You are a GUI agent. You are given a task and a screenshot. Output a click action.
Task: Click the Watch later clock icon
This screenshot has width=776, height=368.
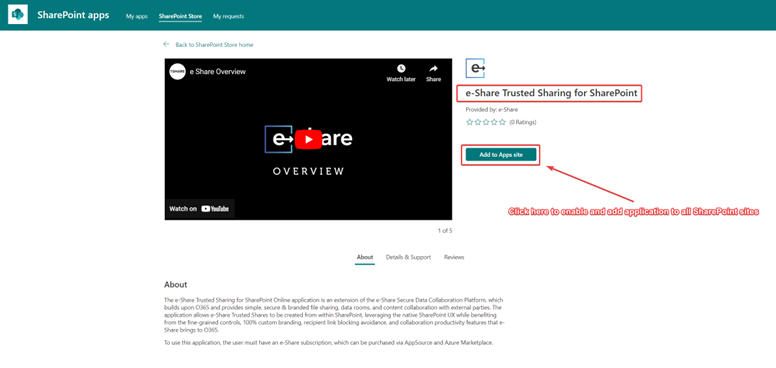pos(401,68)
